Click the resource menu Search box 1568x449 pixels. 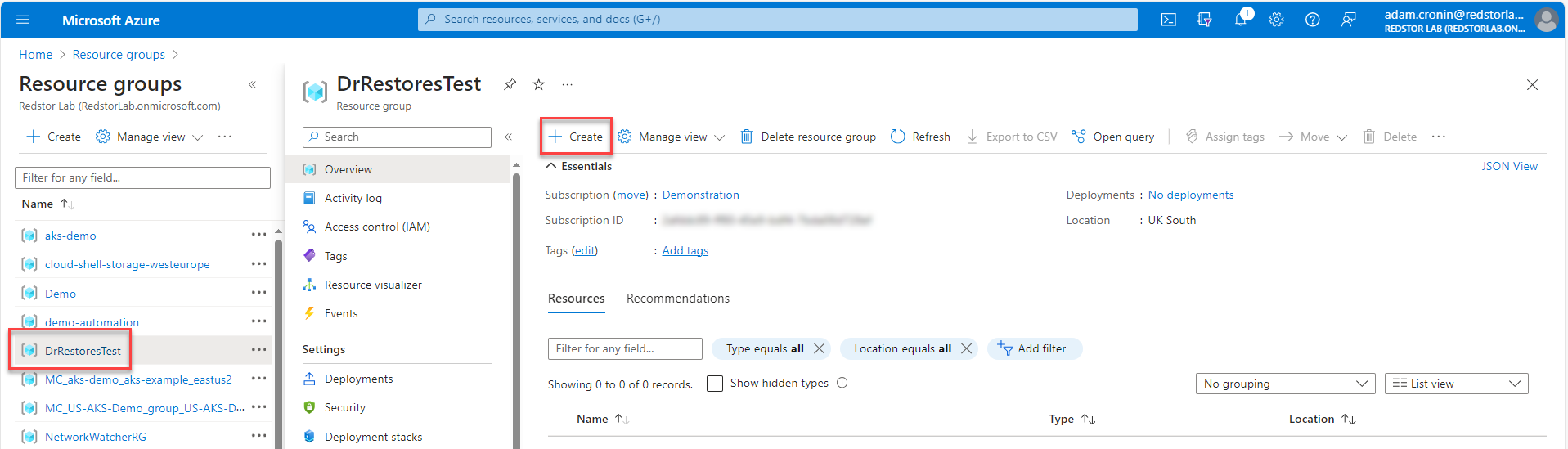(397, 137)
